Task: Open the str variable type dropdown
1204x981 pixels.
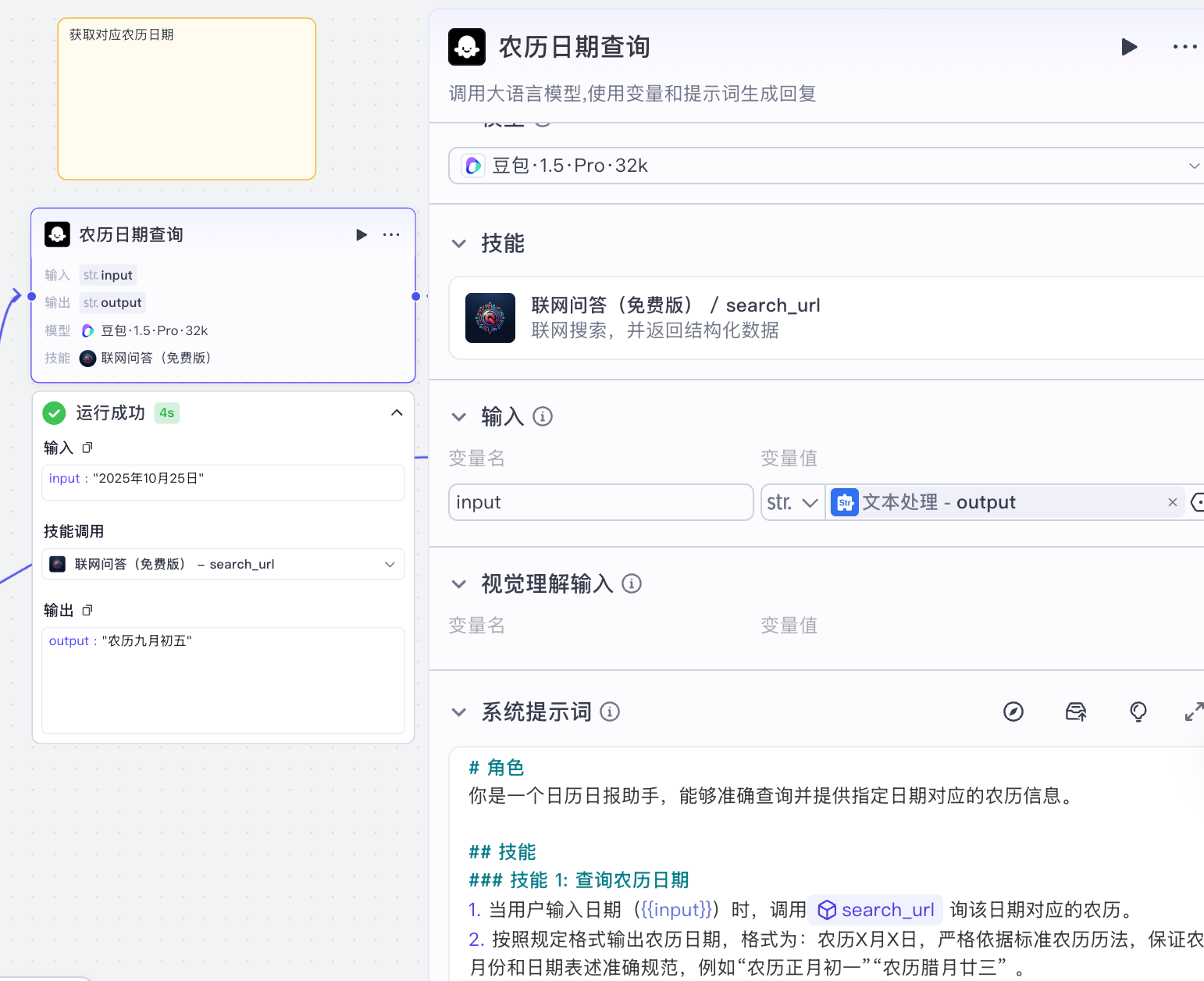Action: [x=793, y=502]
